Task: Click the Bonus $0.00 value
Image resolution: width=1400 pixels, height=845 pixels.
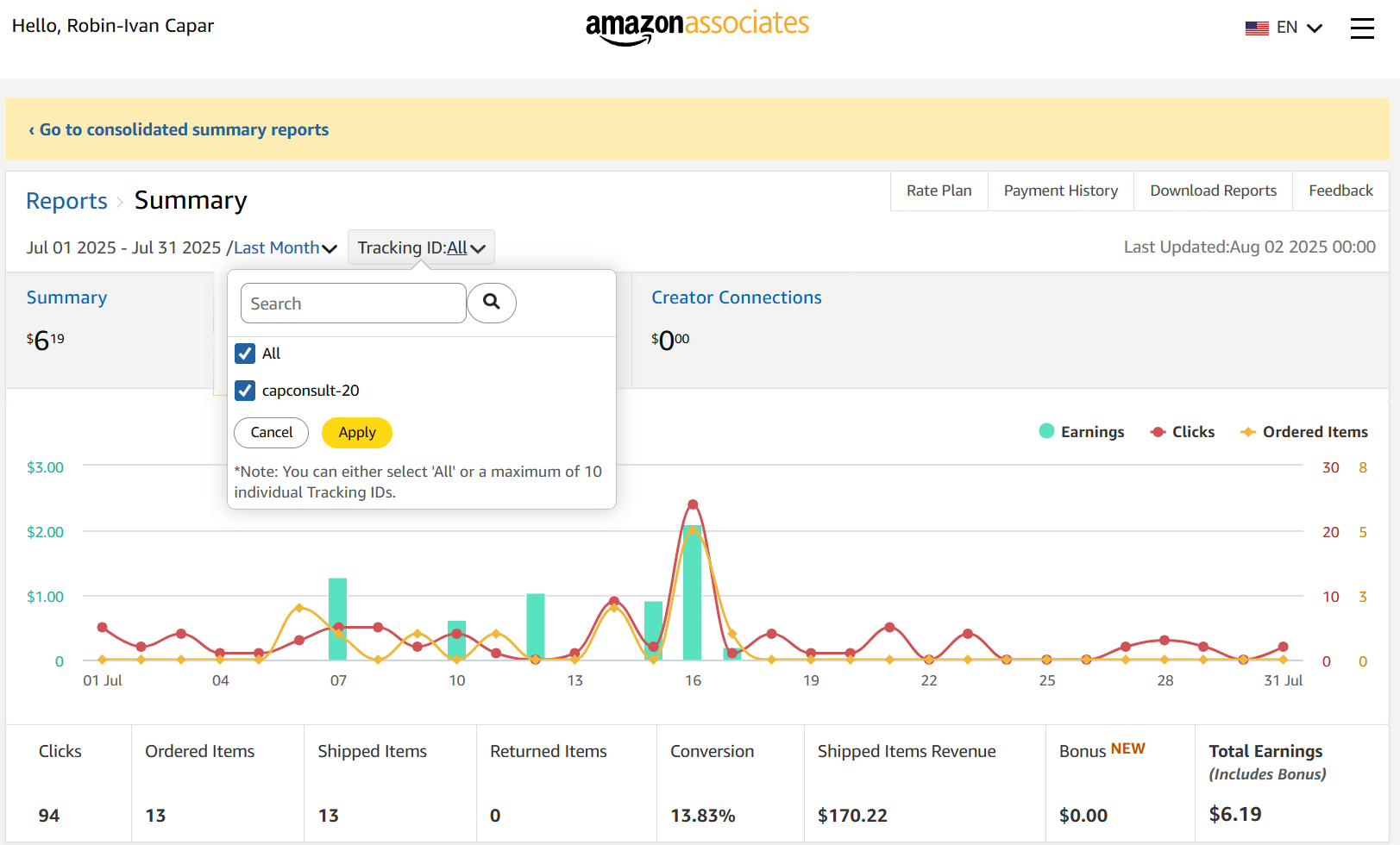Action: (x=1083, y=816)
